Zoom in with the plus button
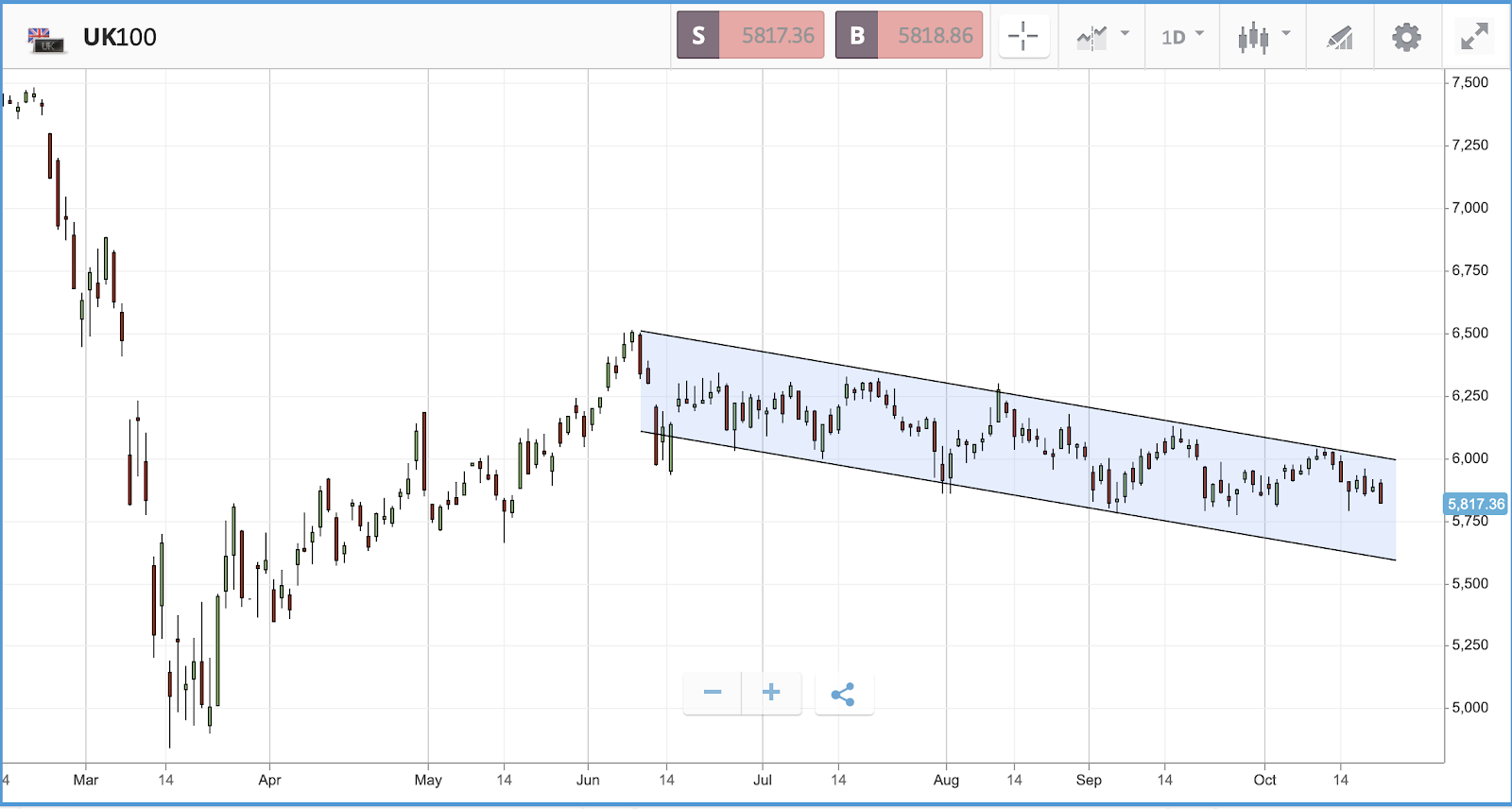Viewport: 1512px width, 809px height. pos(771,693)
